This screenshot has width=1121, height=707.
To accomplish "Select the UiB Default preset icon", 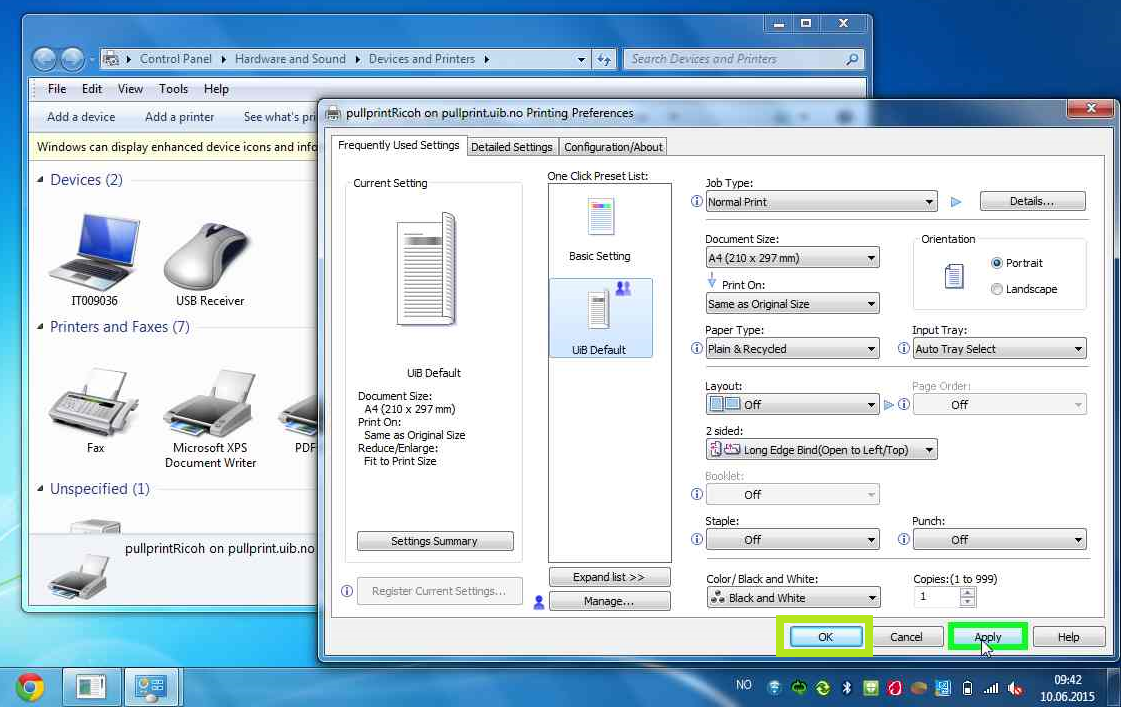I will 601,309.
